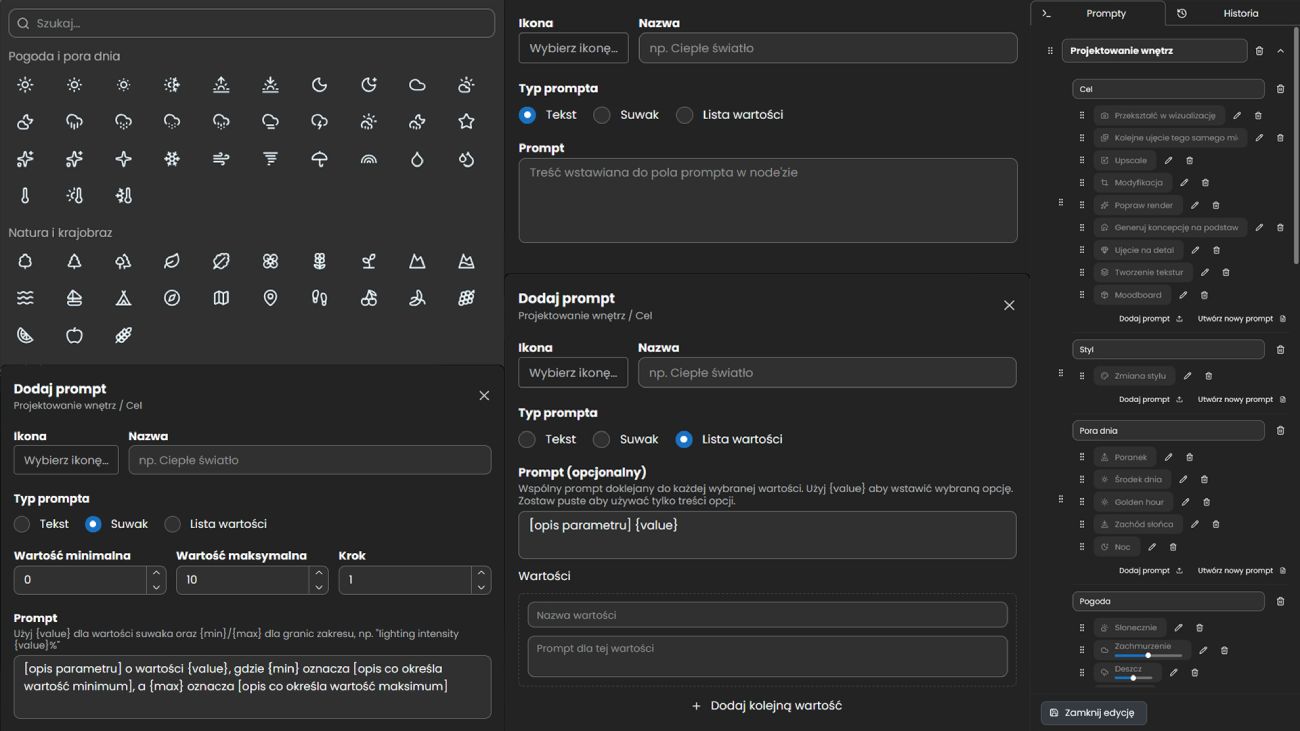The width and height of the screenshot is (1300, 731).
Task: Open the Wybierz ikonę picker in top-middle form
Action: click(573, 48)
